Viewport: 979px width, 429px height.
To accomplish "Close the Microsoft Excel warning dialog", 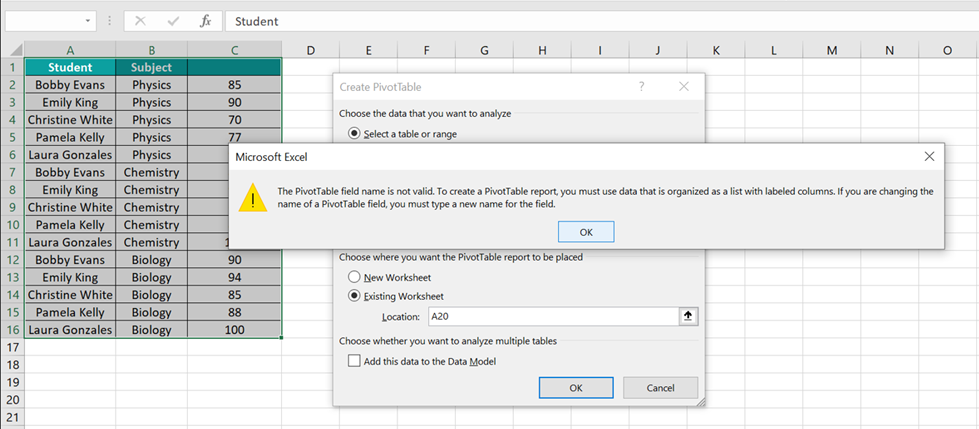I will (x=929, y=157).
